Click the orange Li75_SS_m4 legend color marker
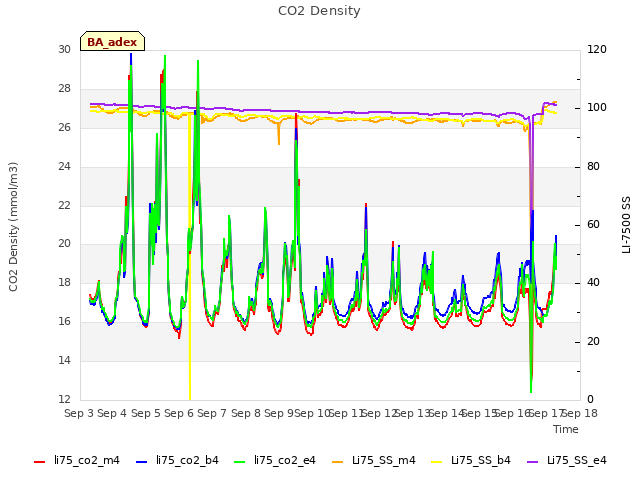 pyautogui.click(x=338, y=462)
